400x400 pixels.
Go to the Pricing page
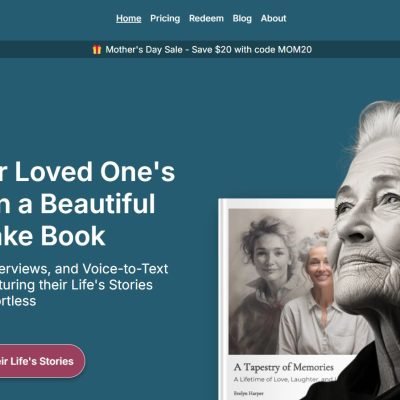(165, 18)
